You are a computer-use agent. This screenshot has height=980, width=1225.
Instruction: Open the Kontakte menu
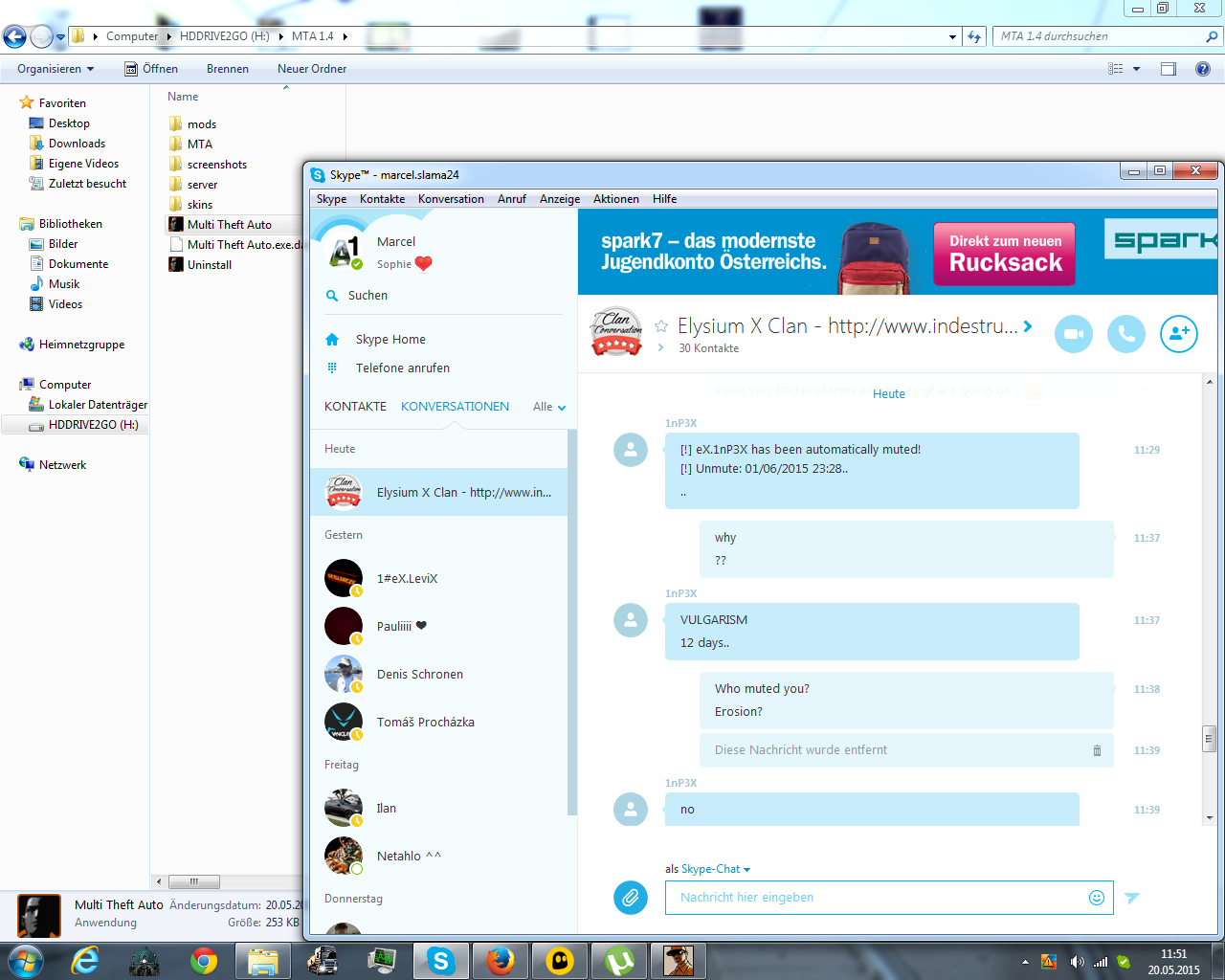[382, 199]
